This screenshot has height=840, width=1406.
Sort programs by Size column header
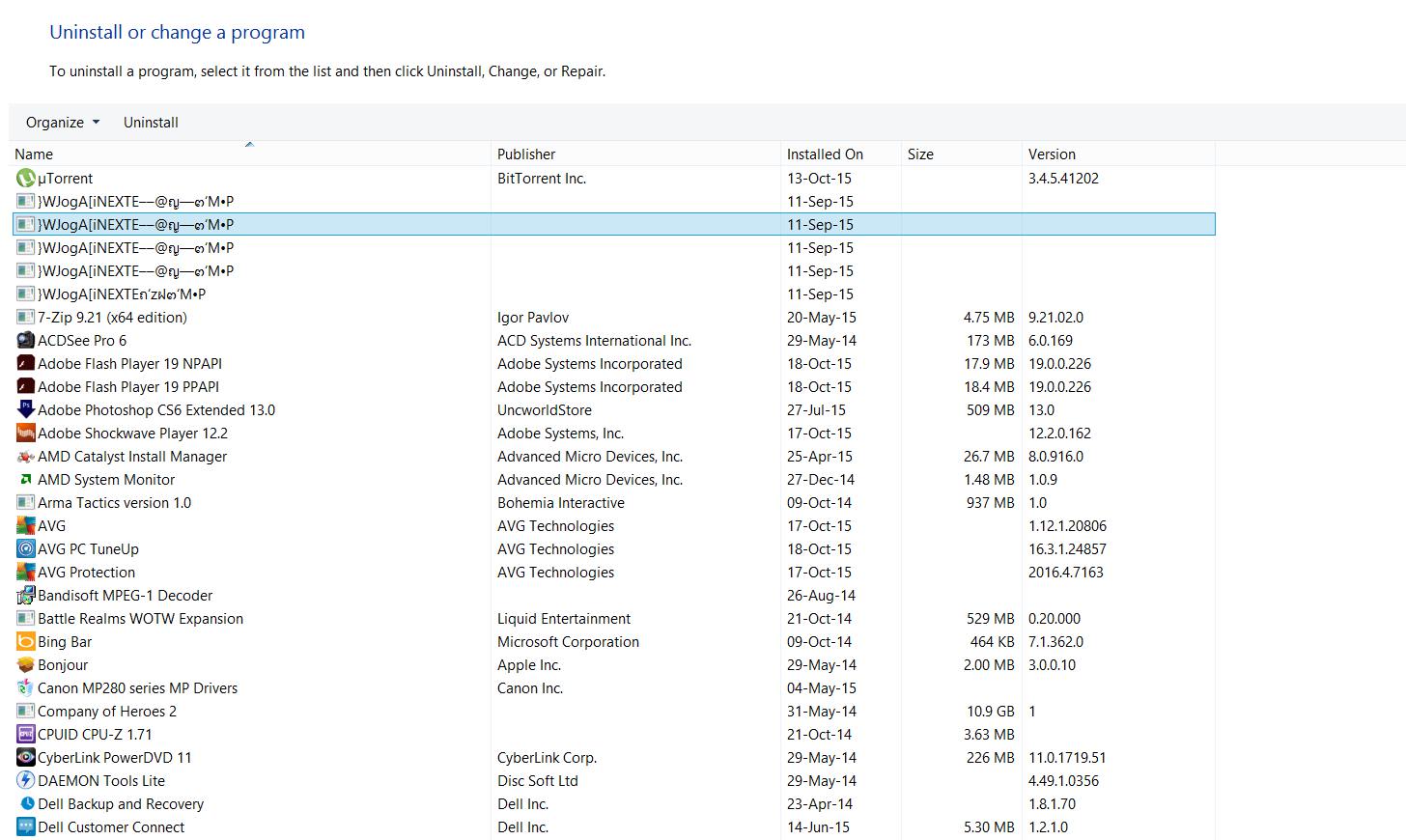click(961, 154)
